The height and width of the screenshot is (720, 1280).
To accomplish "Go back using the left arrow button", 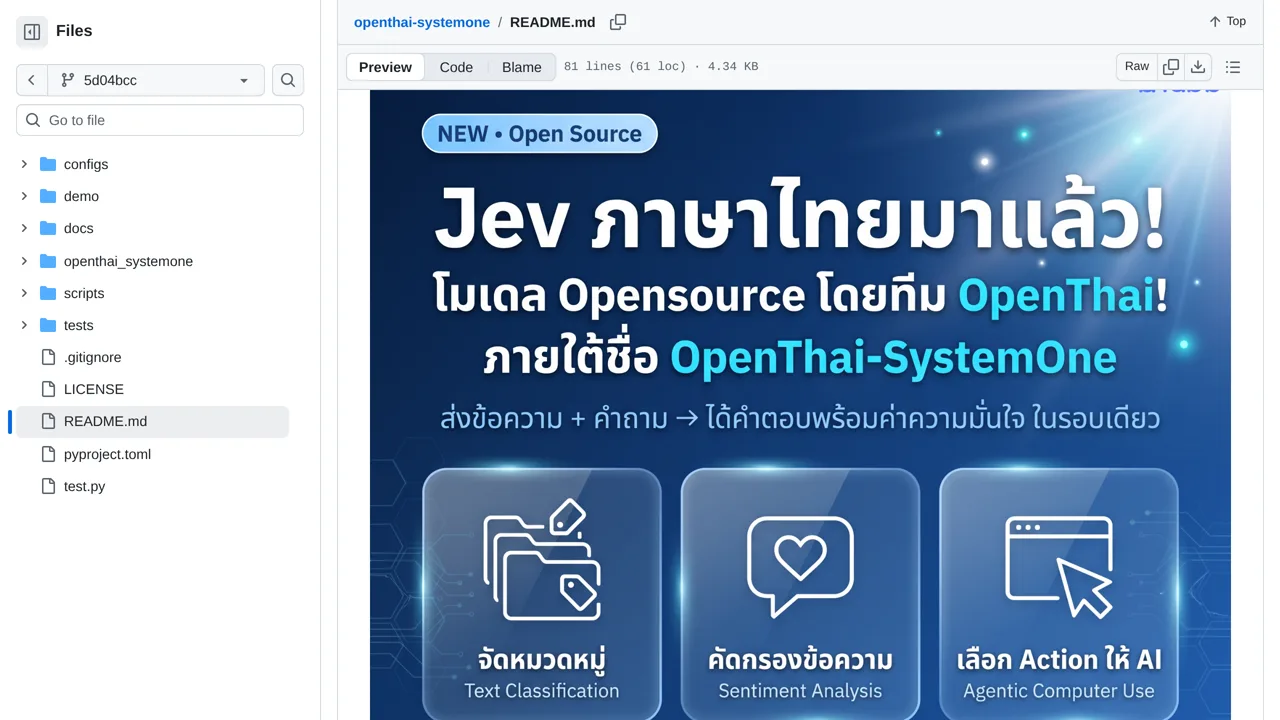I will 32,80.
